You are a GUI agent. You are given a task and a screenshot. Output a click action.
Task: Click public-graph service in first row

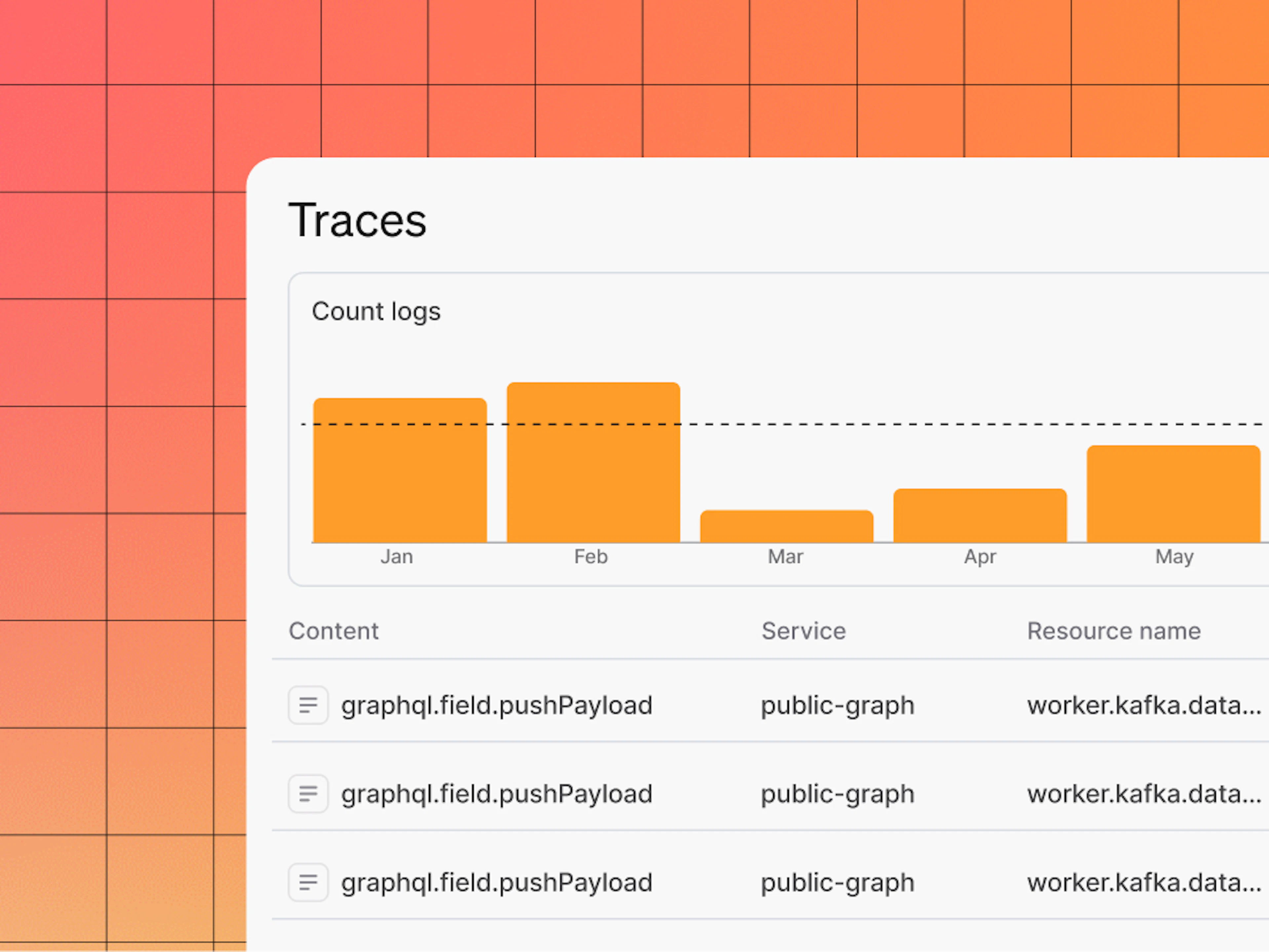click(x=838, y=705)
